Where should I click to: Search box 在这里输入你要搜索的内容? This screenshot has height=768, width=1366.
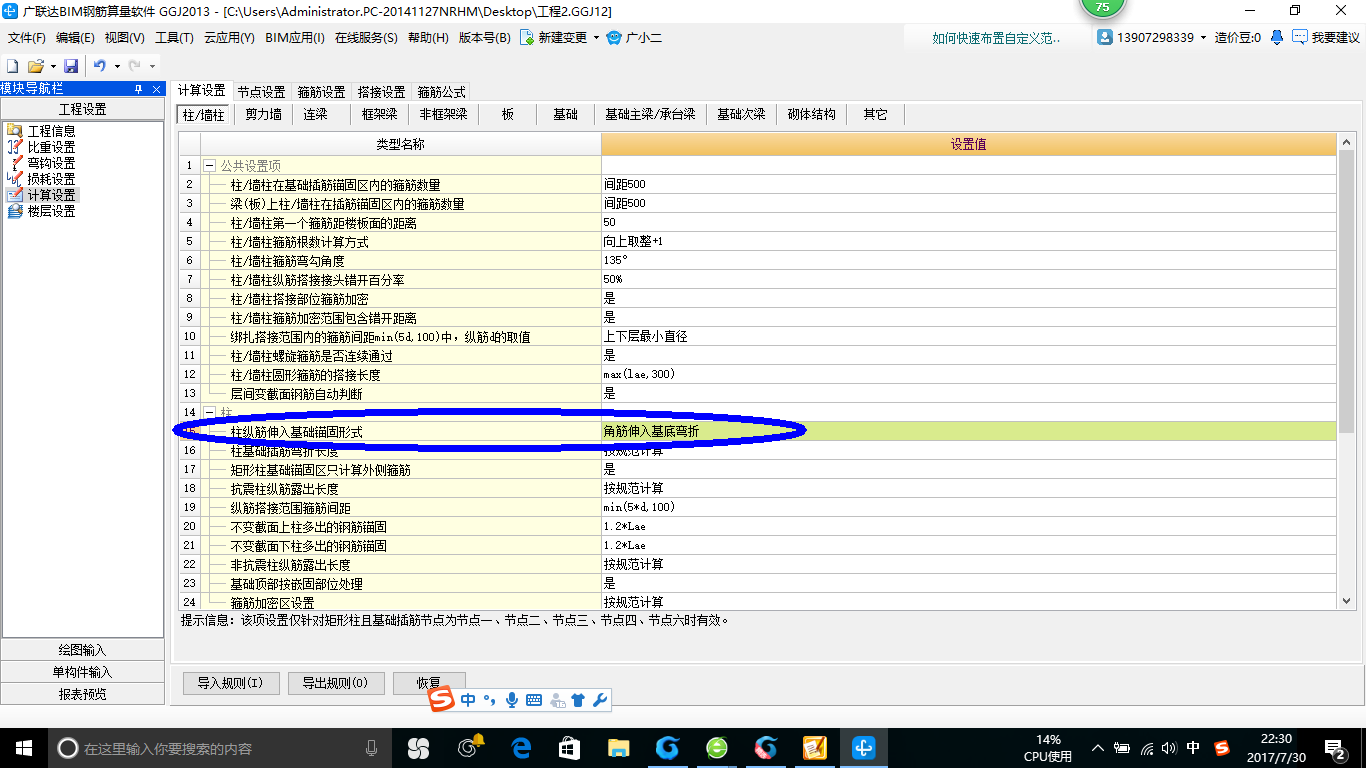(x=219, y=748)
